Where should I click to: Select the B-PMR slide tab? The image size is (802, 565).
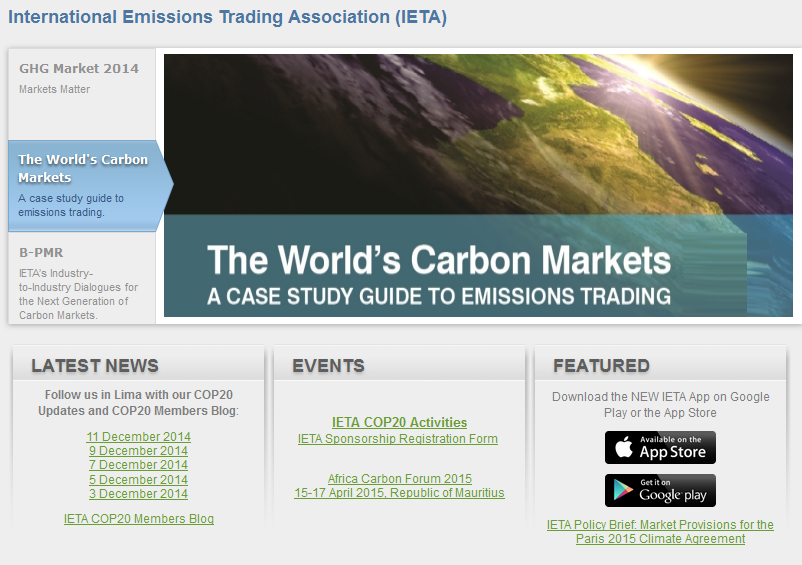(80, 282)
